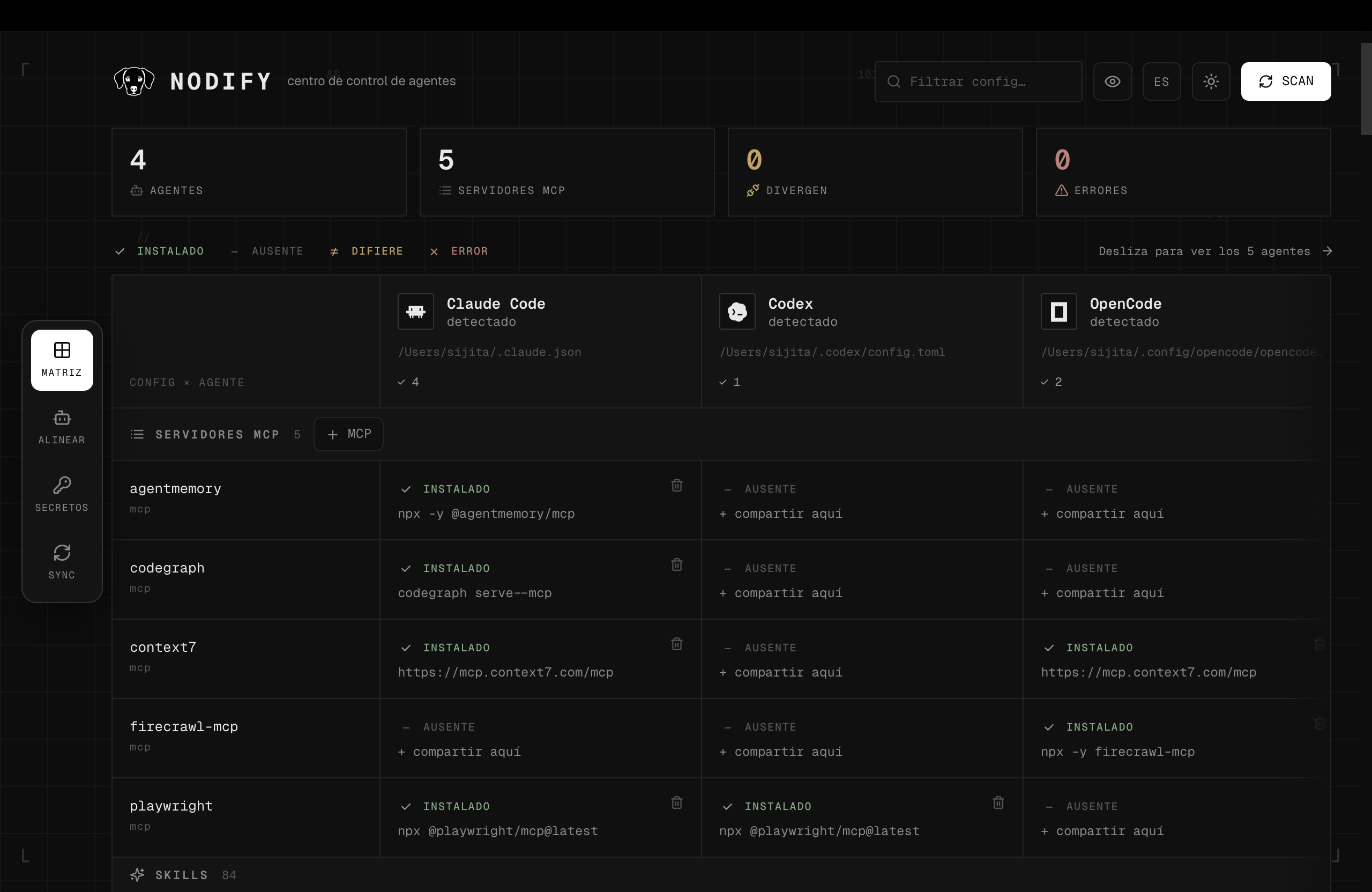Toggle the eye visibility button in header
1372x892 pixels.
pyautogui.click(x=1112, y=81)
